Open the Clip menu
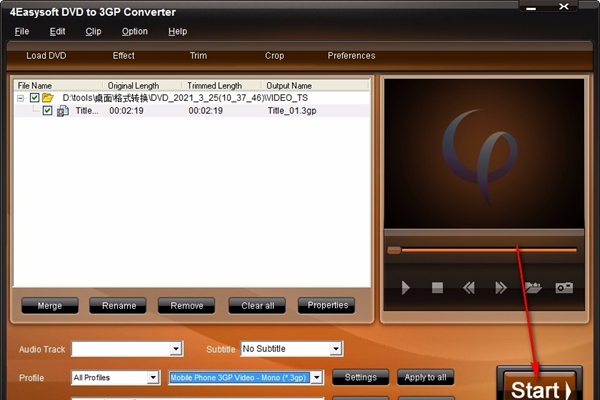This screenshot has height=400, width=600. pos(93,31)
